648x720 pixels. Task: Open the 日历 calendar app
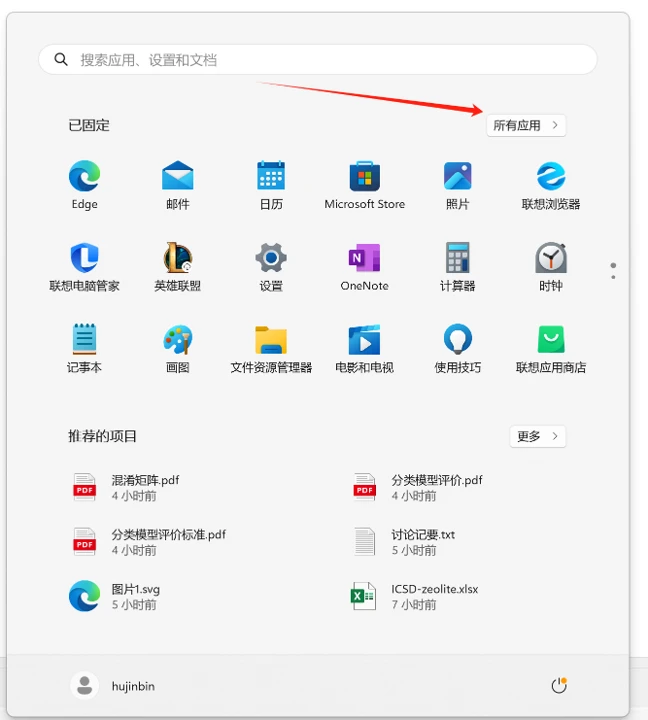(x=271, y=185)
